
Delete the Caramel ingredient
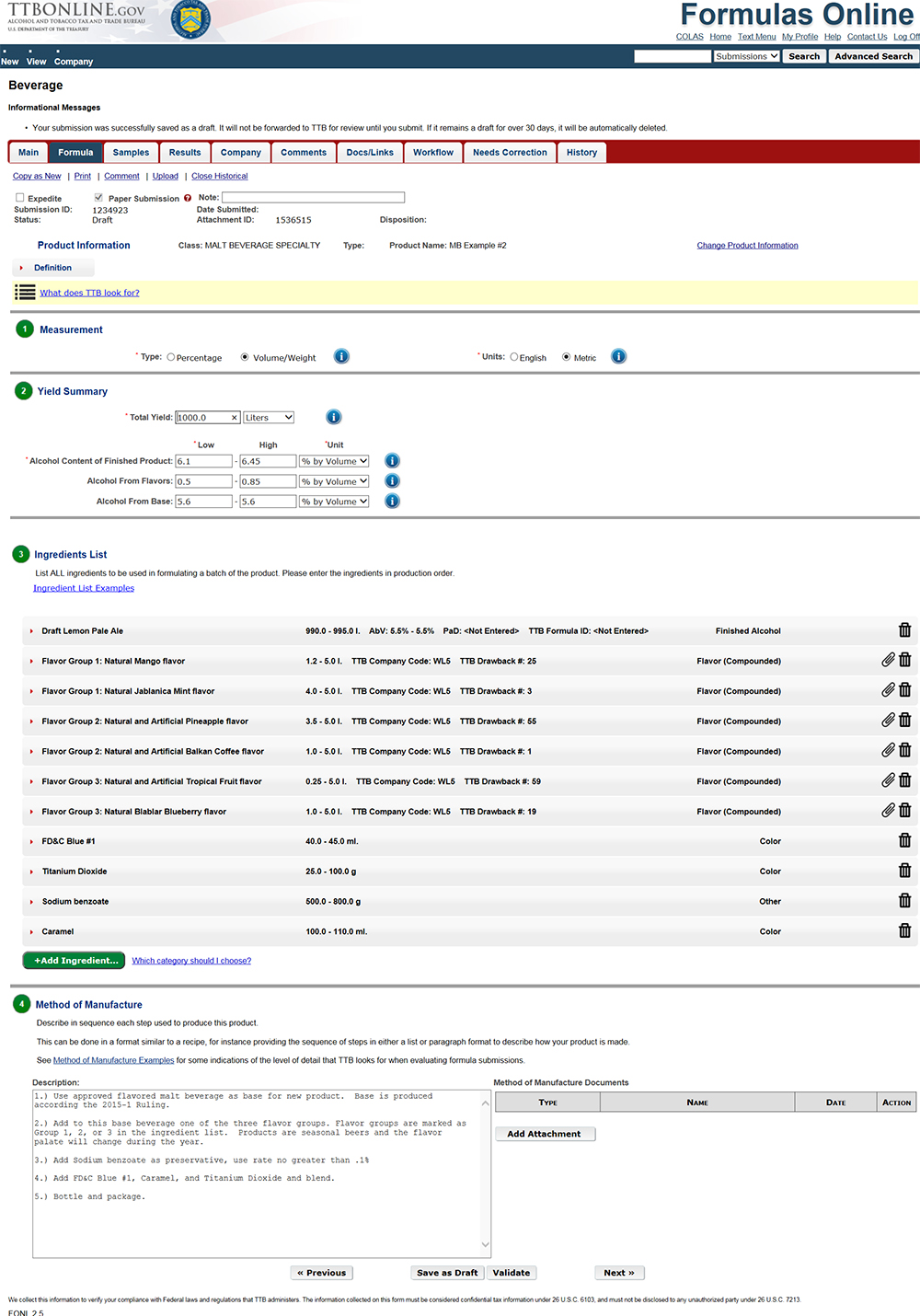[904, 931]
